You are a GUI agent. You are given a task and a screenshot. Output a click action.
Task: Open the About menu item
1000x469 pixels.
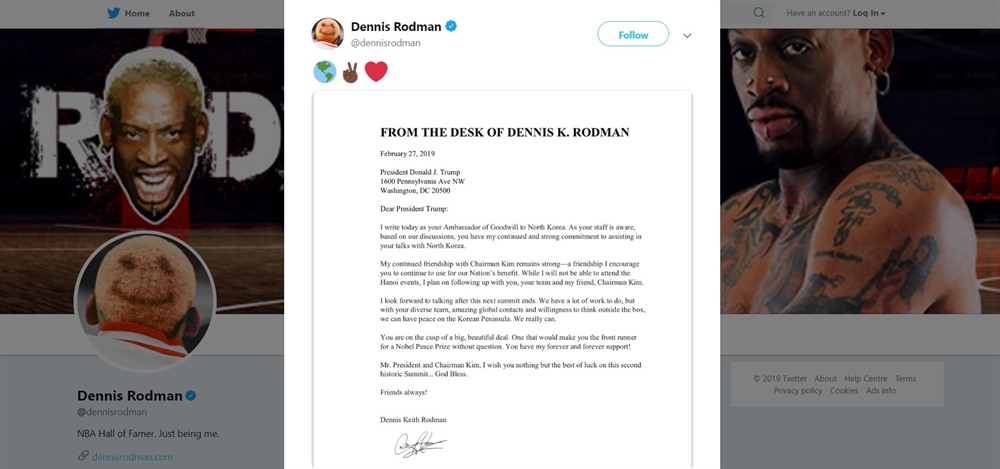181,13
